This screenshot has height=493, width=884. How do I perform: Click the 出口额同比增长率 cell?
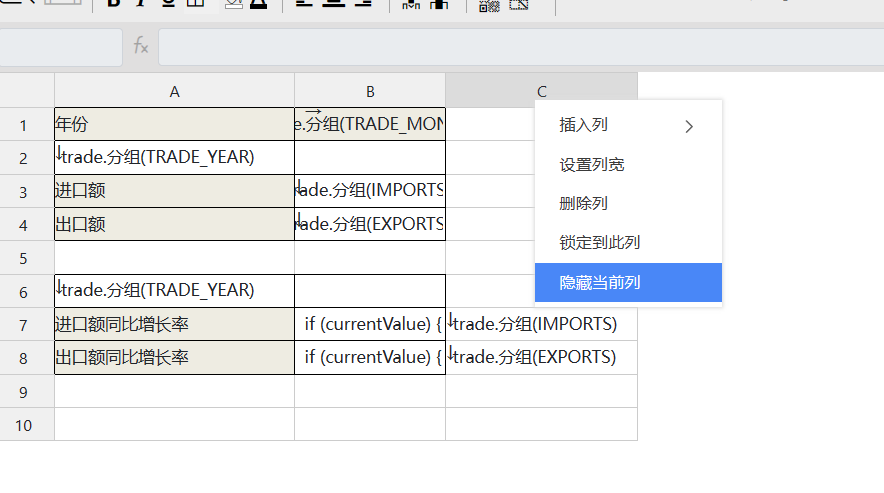point(174,358)
